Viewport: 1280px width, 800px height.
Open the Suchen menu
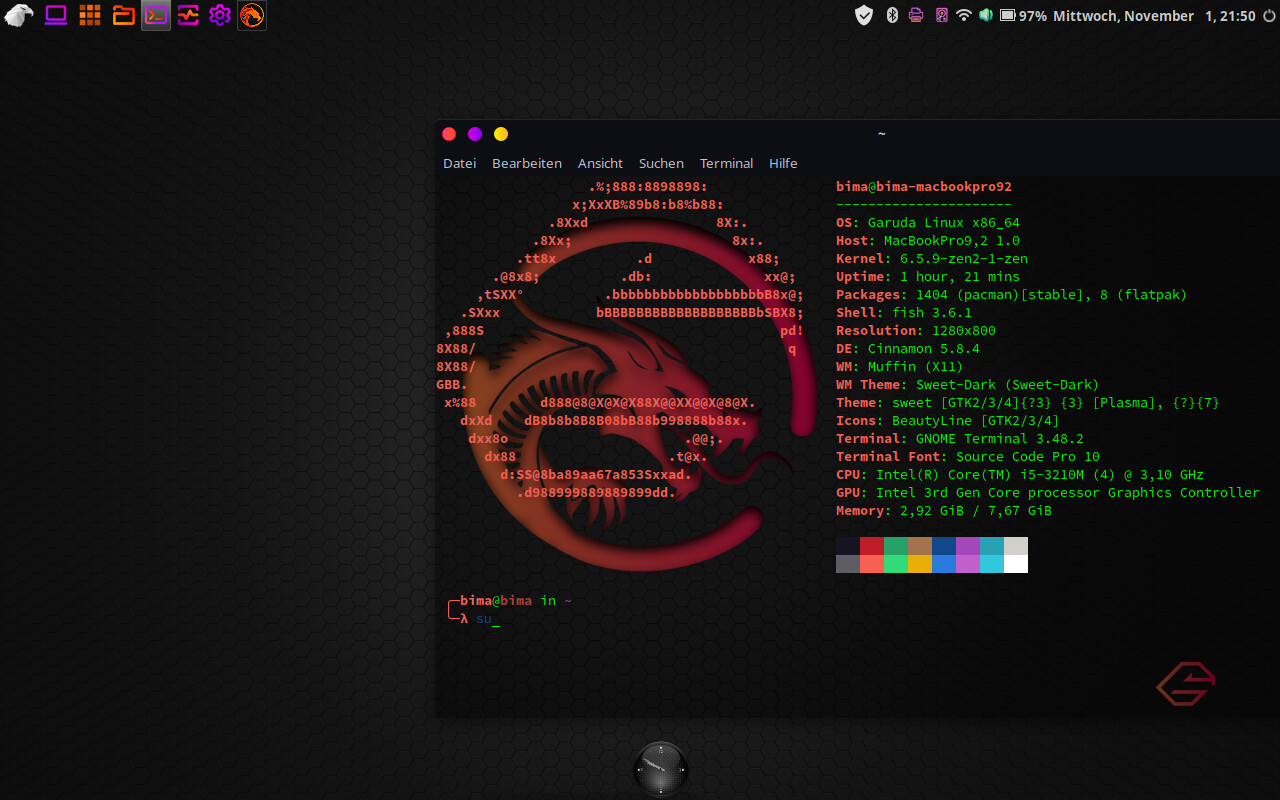[x=661, y=163]
